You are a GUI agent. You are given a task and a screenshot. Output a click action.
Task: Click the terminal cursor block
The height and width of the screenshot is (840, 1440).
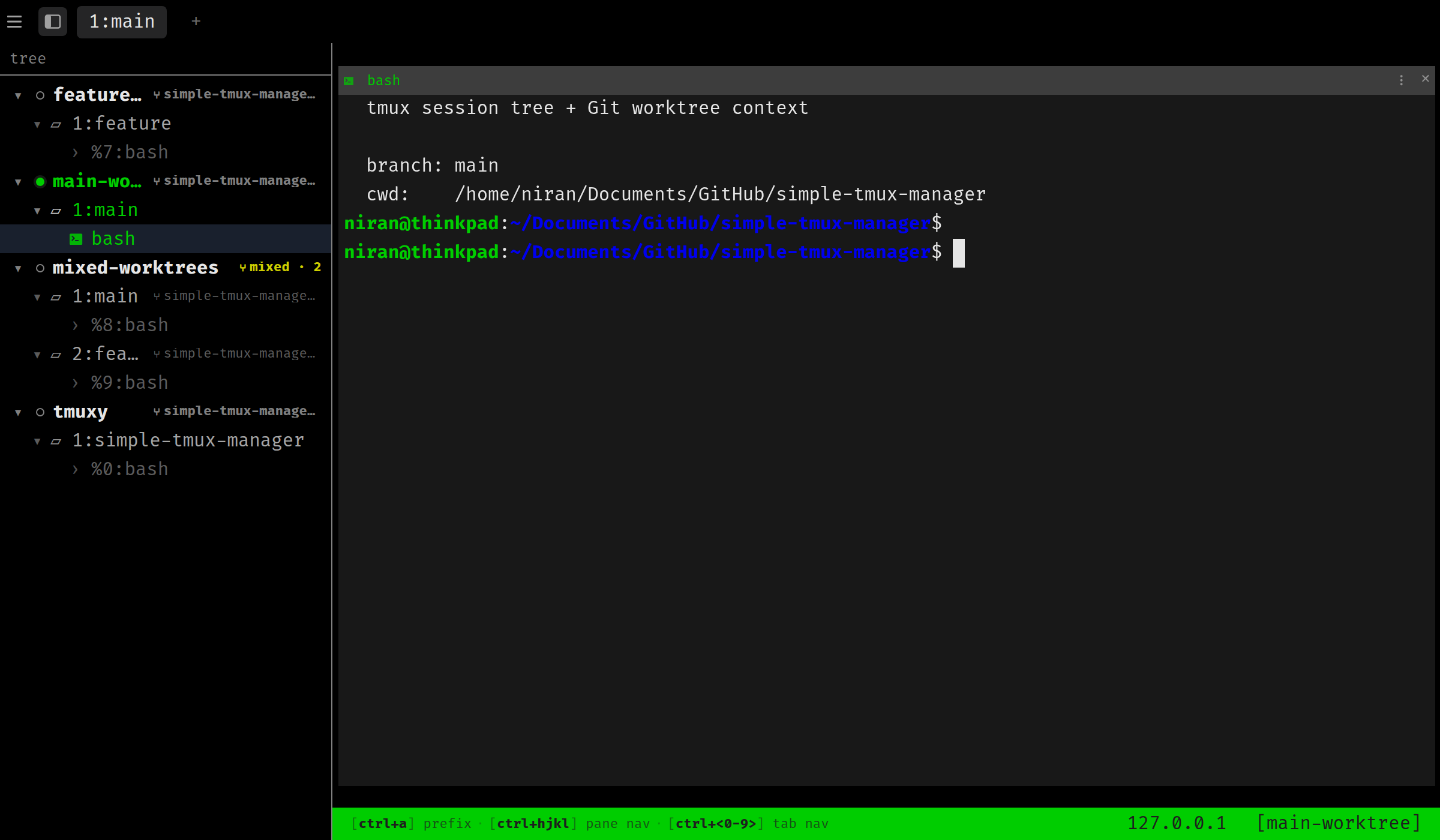click(x=959, y=253)
